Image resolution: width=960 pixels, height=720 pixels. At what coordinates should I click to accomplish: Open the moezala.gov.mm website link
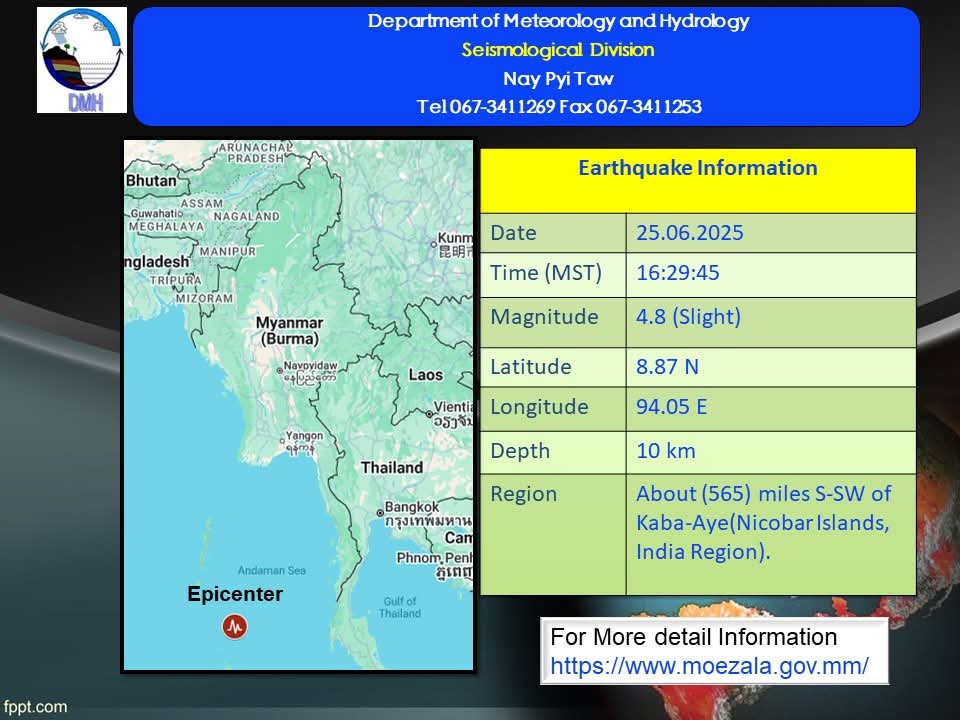(709, 666)
